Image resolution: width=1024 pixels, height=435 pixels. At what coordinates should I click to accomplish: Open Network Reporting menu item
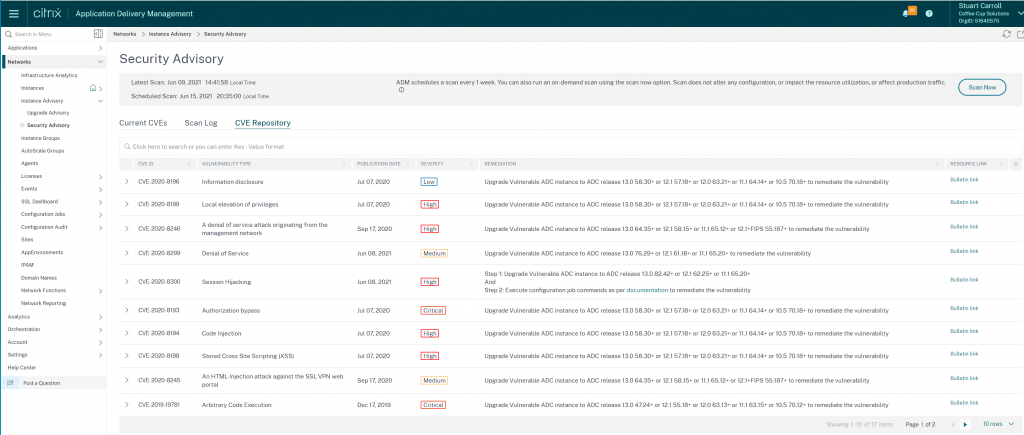[44, 304]
